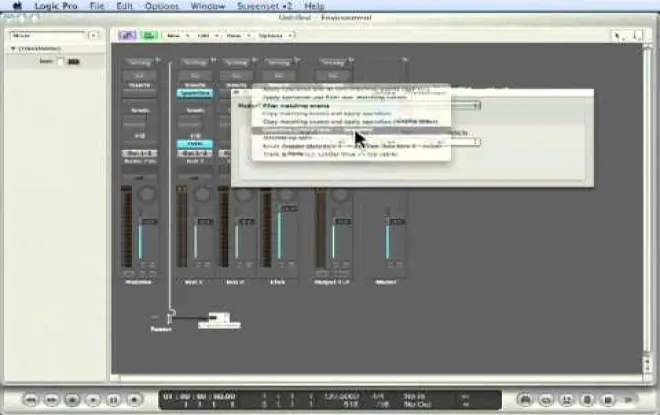Mute the Prelisten channel strip
660x415 pixels.
click(x=143, y=265)
